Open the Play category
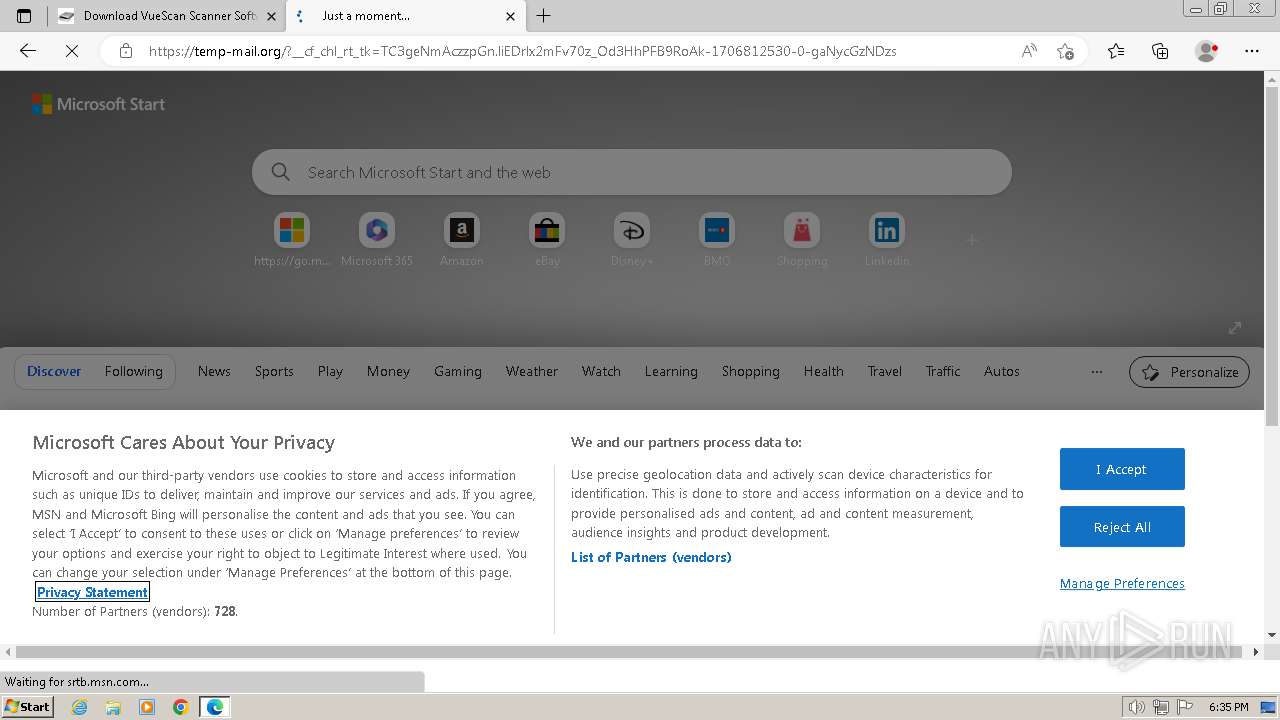 [x=330, y=371]
